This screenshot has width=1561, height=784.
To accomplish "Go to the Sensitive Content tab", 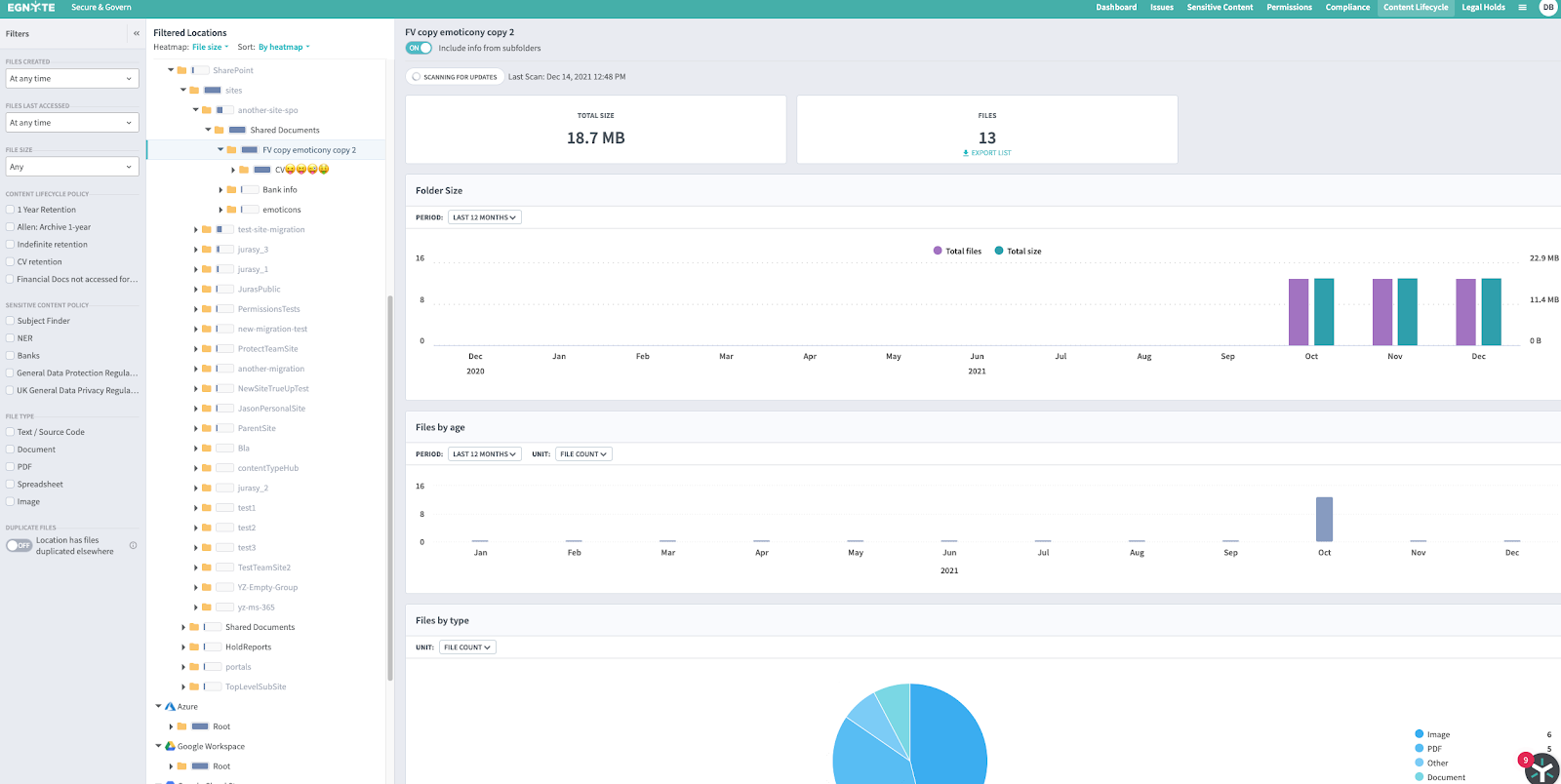I will tap(1220, 8).
